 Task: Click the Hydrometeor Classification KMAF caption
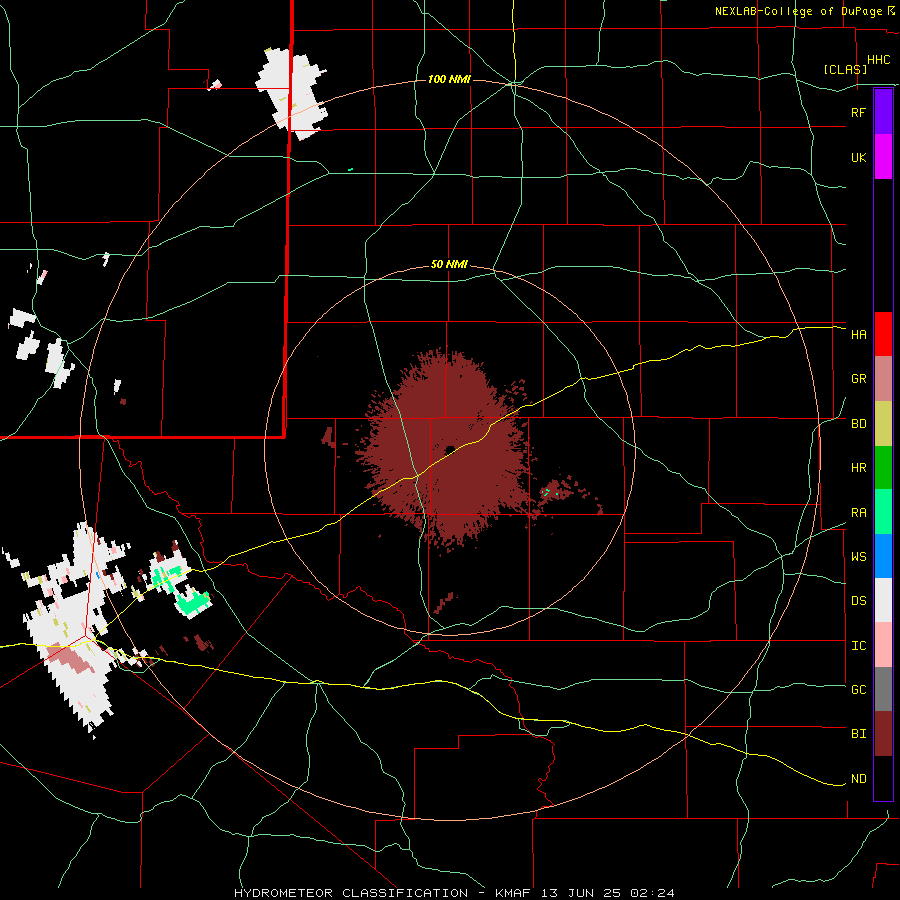click(454, 893)
